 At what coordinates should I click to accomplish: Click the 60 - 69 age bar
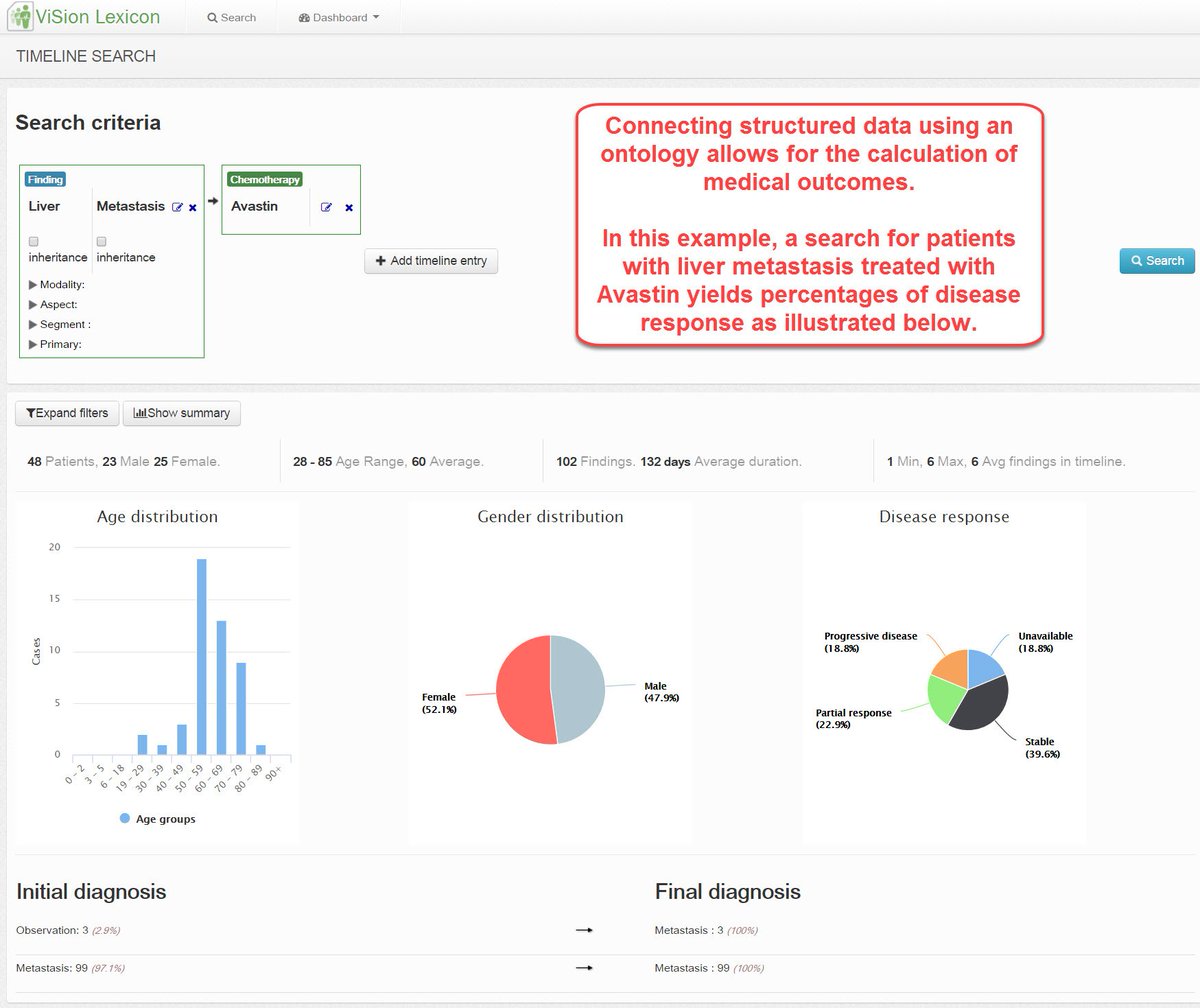click(x=221, y=688)
